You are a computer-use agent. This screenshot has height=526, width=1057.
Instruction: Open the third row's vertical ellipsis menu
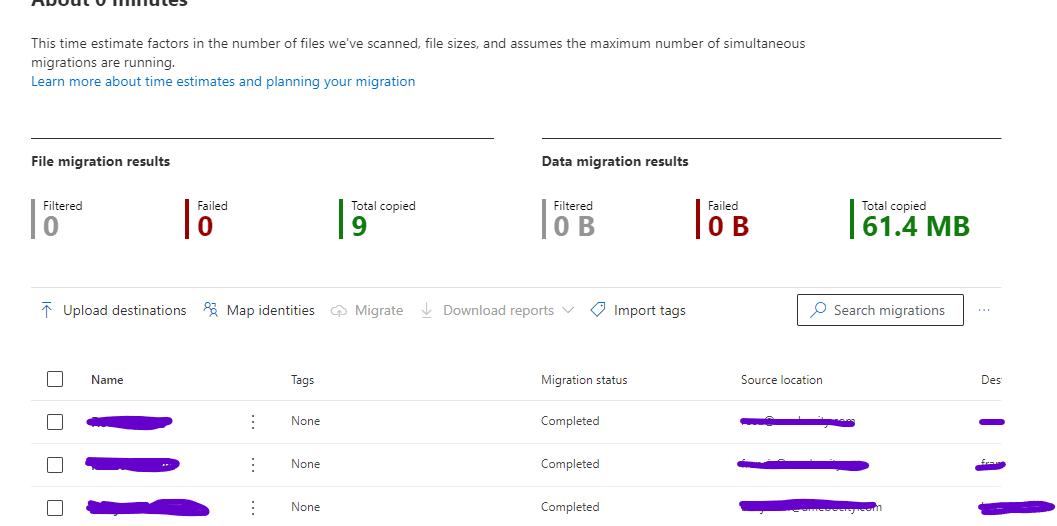(253, 508)
